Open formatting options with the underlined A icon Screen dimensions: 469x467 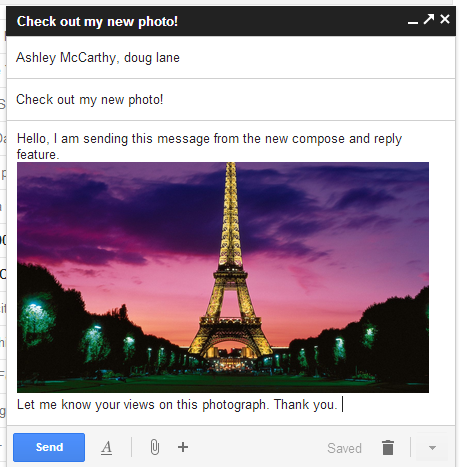click(106, 448)
